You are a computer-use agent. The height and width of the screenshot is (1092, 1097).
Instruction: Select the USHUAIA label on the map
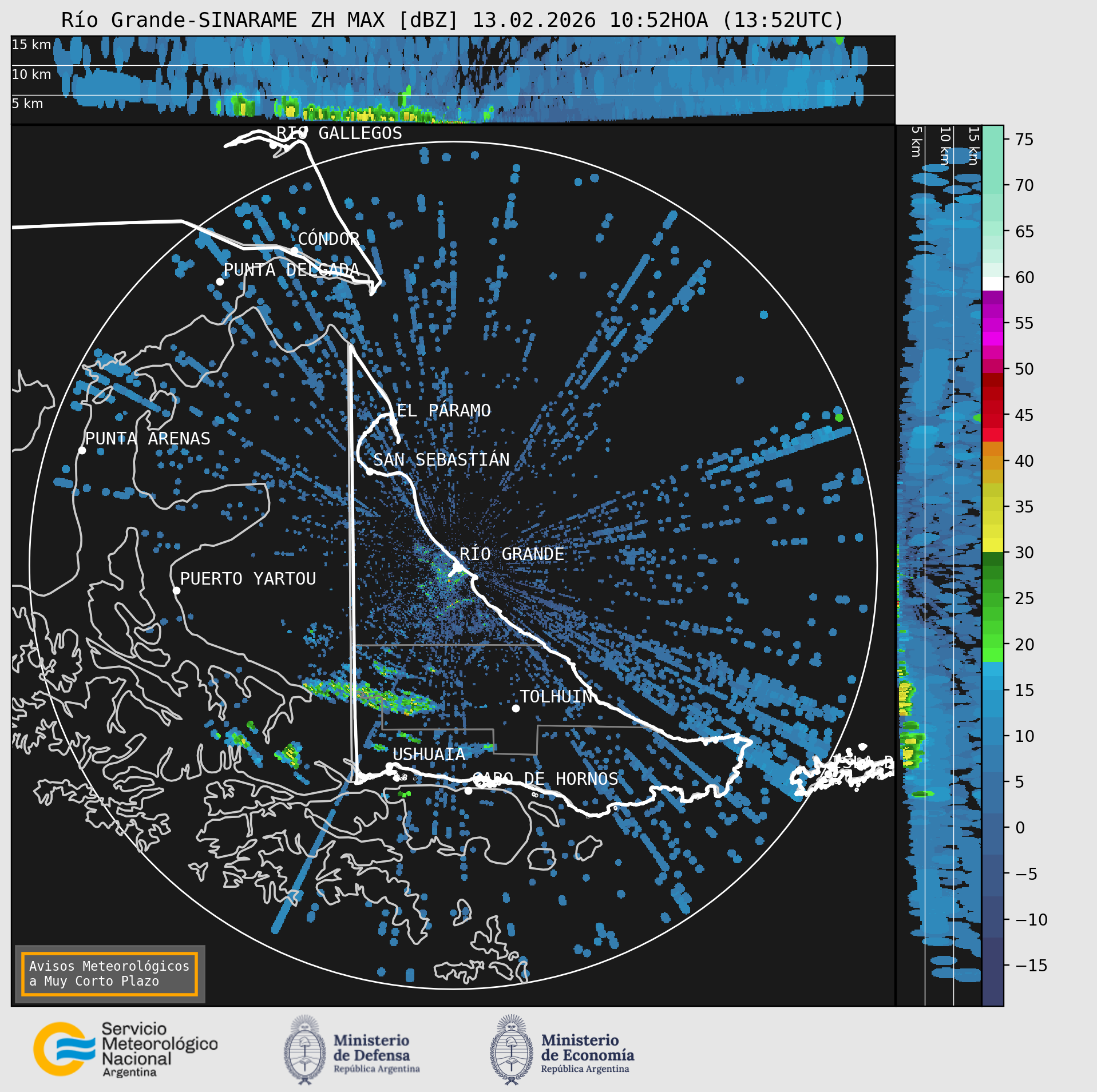click(x=429, y=755)
